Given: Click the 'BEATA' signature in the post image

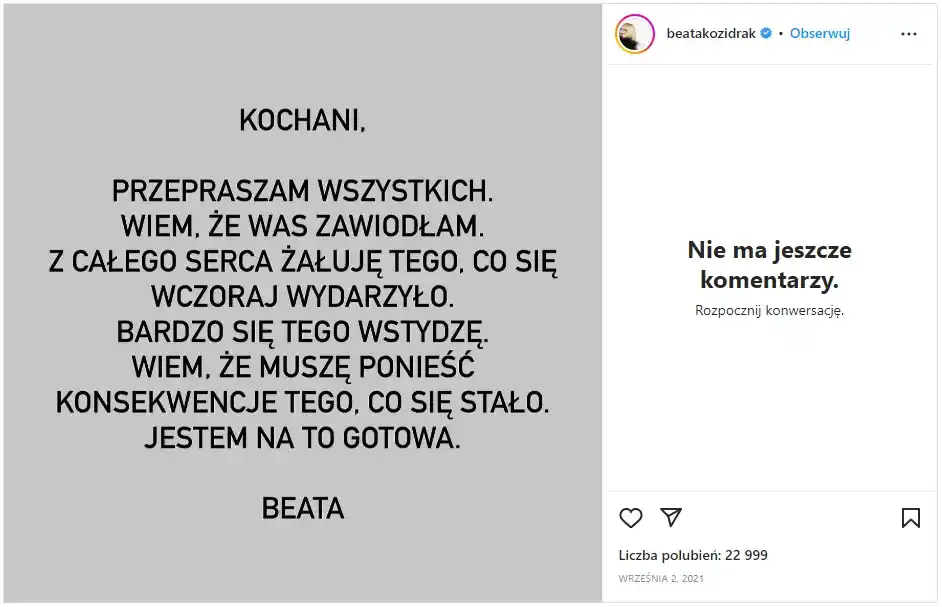Looking at the screenshot, I should (302, 508).
